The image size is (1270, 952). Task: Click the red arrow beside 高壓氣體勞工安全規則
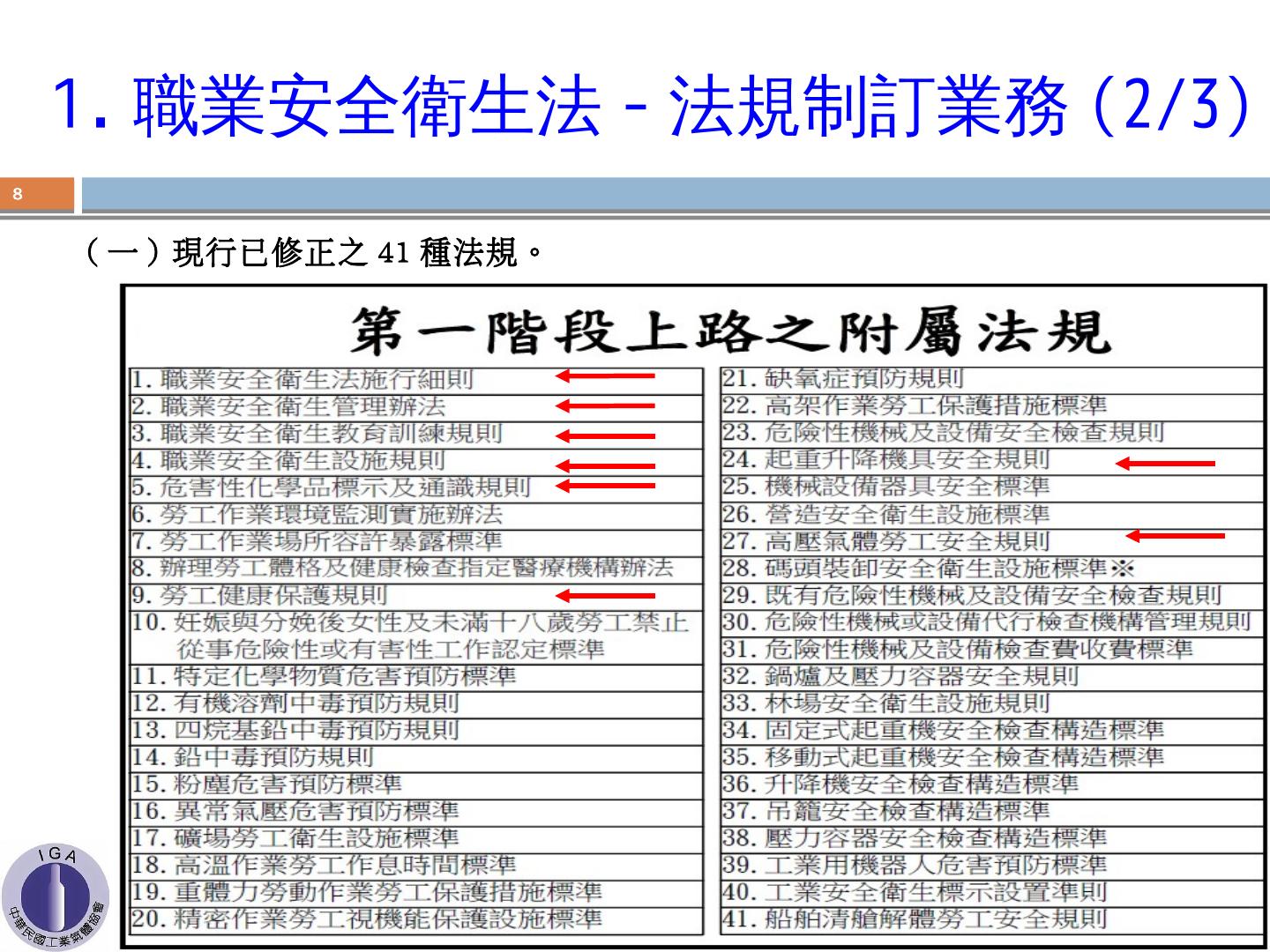(1175, 535)
